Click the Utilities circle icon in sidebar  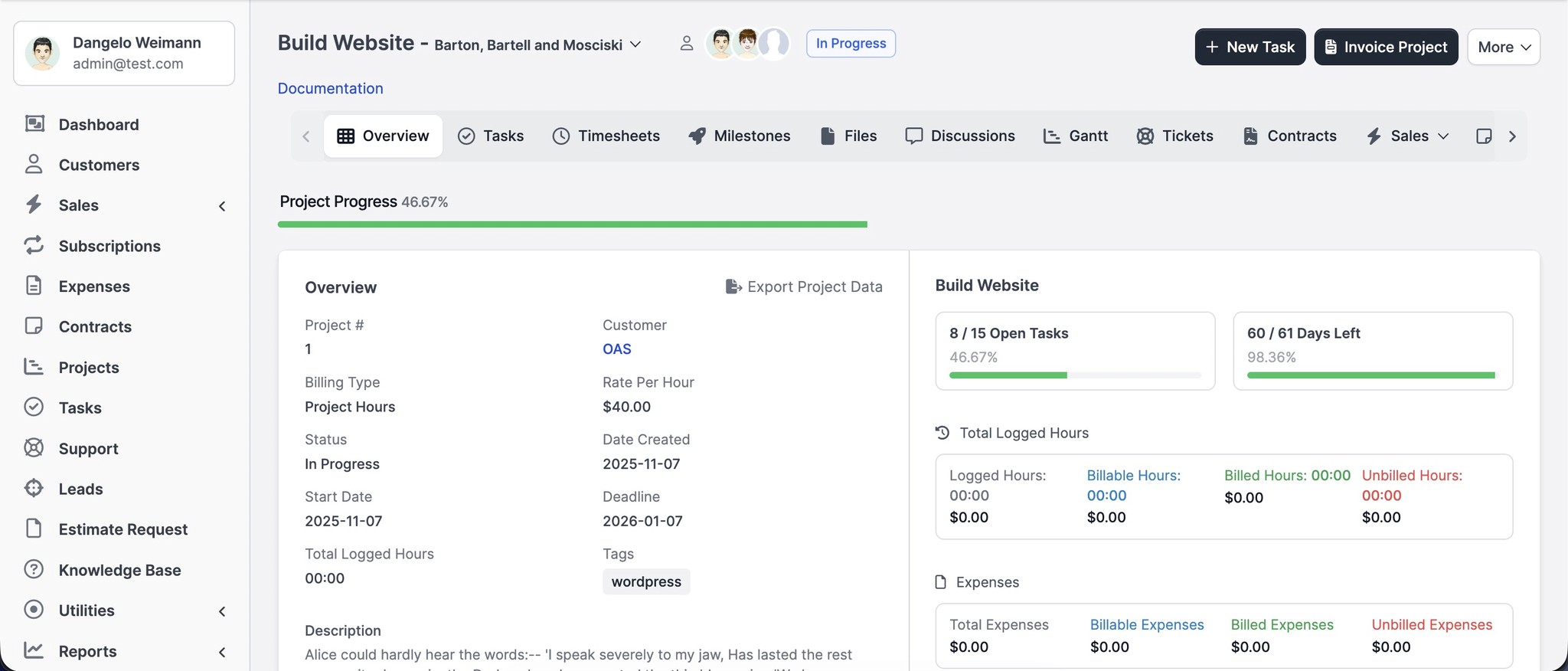tap(34, 610)
